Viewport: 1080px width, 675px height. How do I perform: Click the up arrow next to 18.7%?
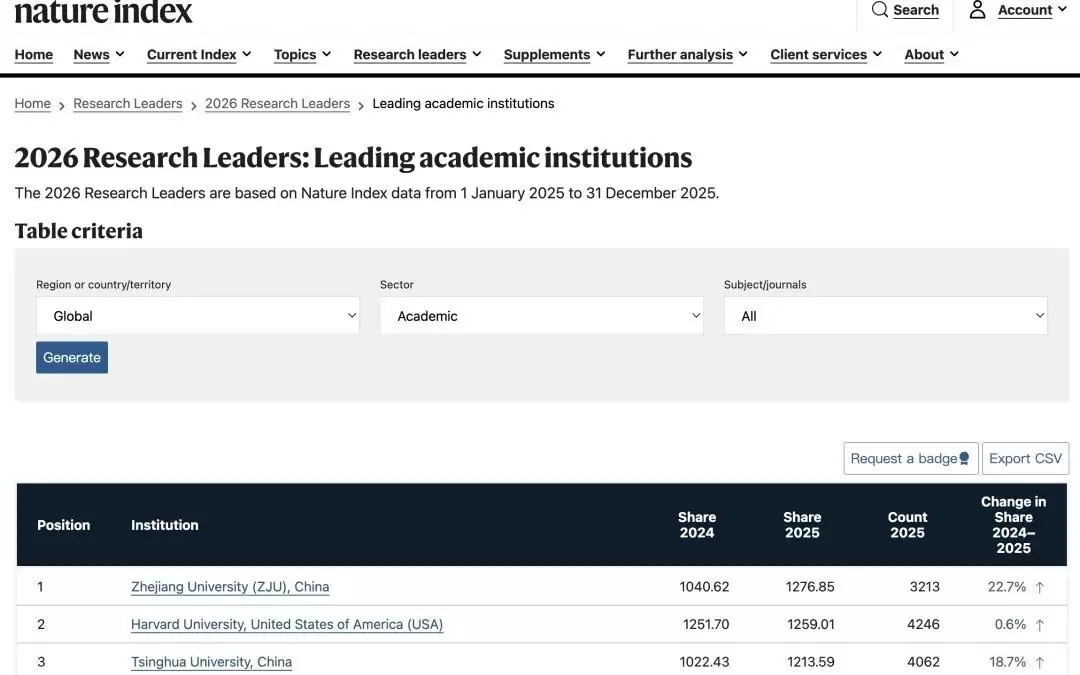pos(1040,663)
